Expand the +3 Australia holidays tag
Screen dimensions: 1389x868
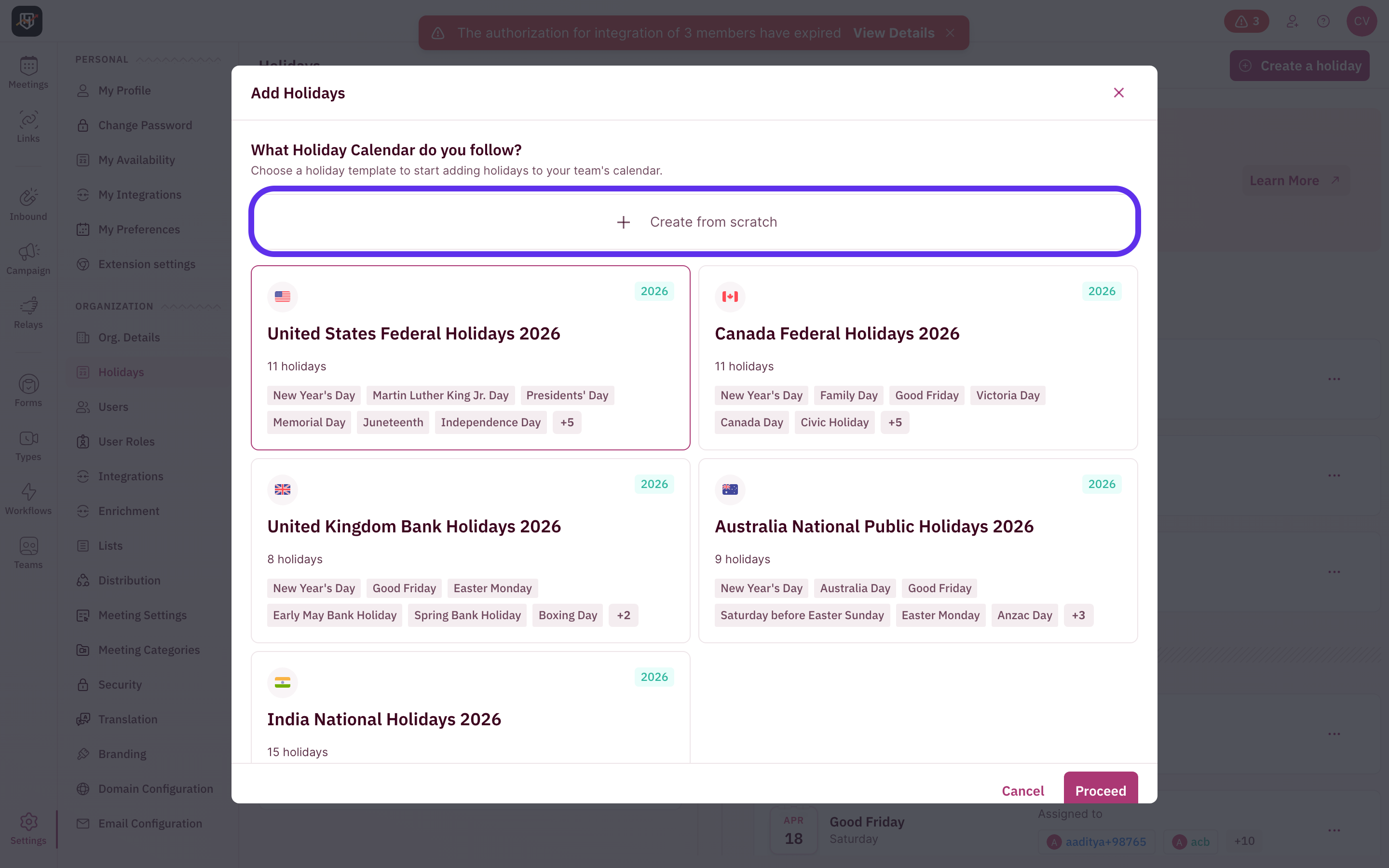click(x=1077, y=615)
